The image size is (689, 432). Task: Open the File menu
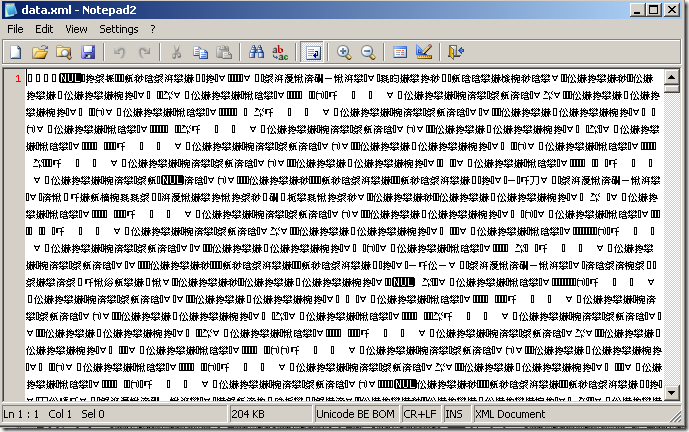point(15,29)
